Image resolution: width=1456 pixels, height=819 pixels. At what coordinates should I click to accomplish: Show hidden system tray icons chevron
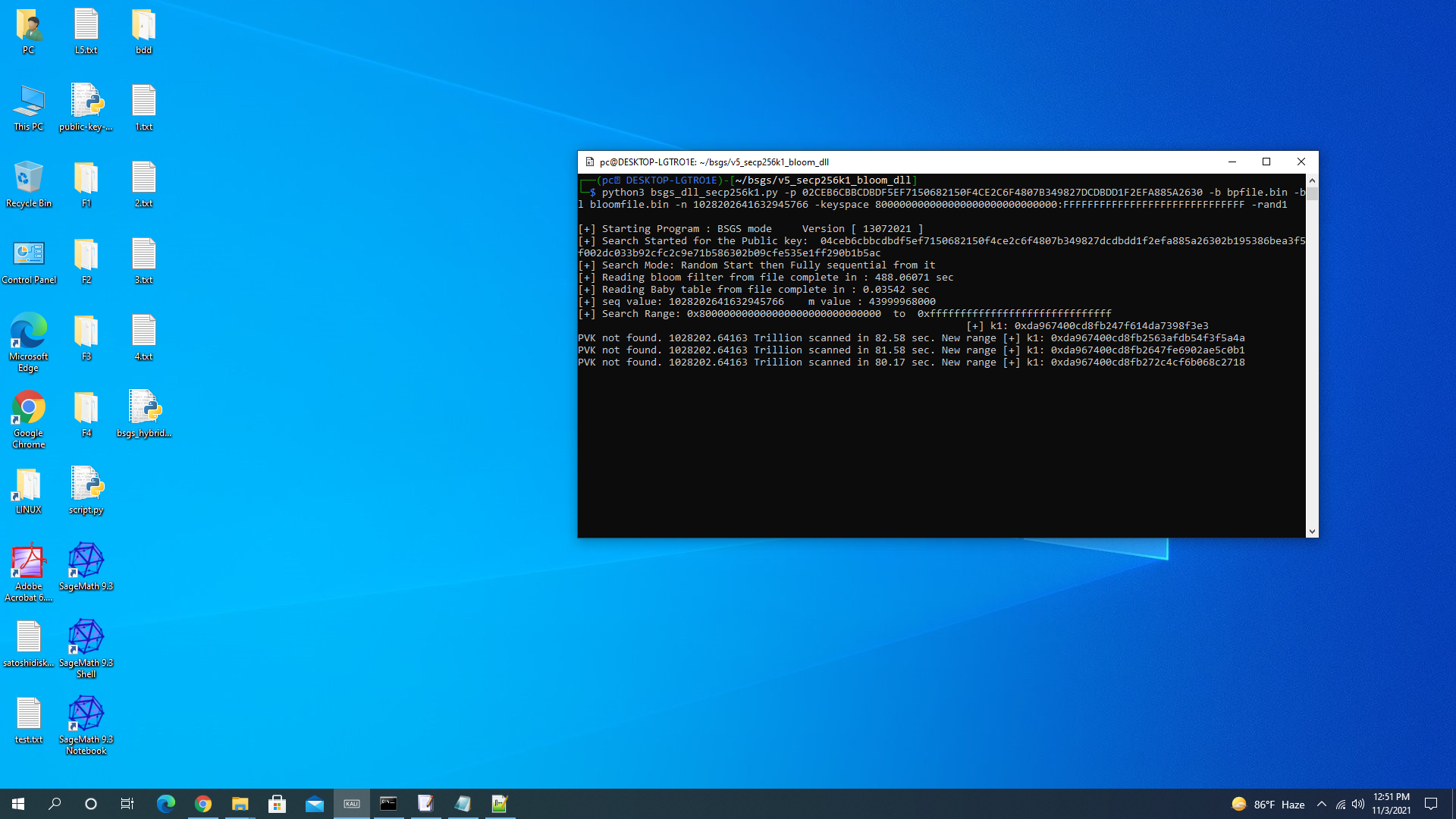tap(1322, 804)
